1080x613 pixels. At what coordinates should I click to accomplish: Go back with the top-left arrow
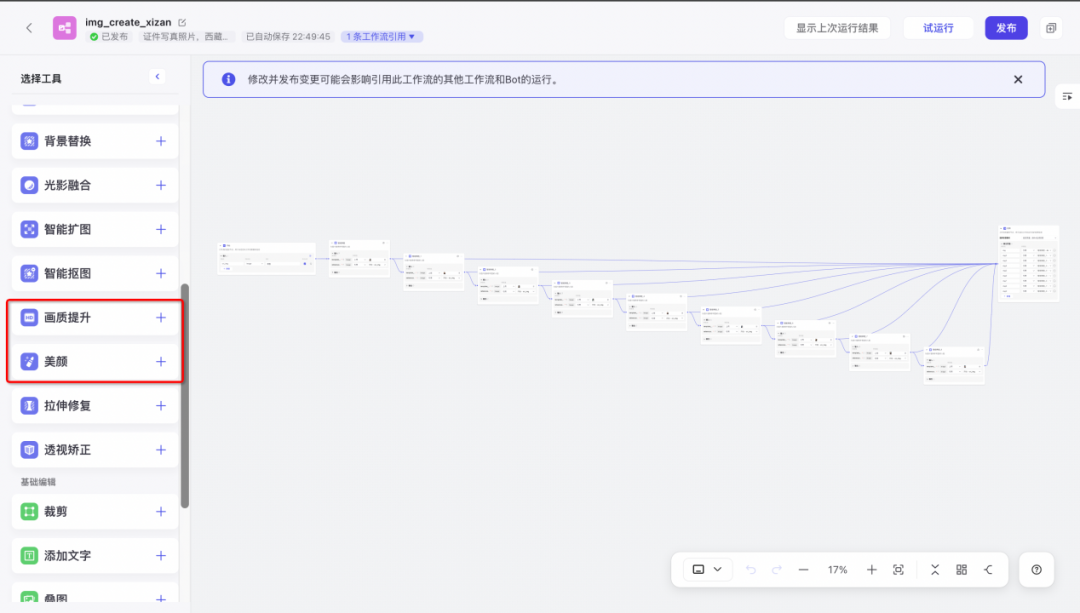pyautogui.click(x=29, y=28)
